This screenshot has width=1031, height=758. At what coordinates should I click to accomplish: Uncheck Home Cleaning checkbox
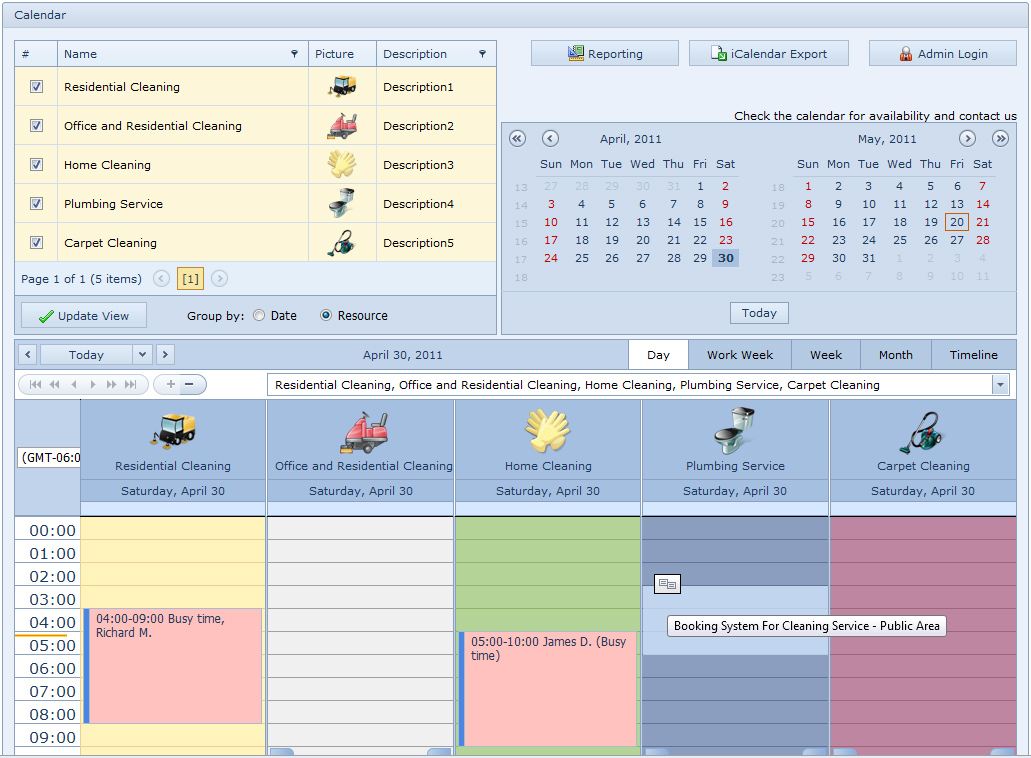37,164
